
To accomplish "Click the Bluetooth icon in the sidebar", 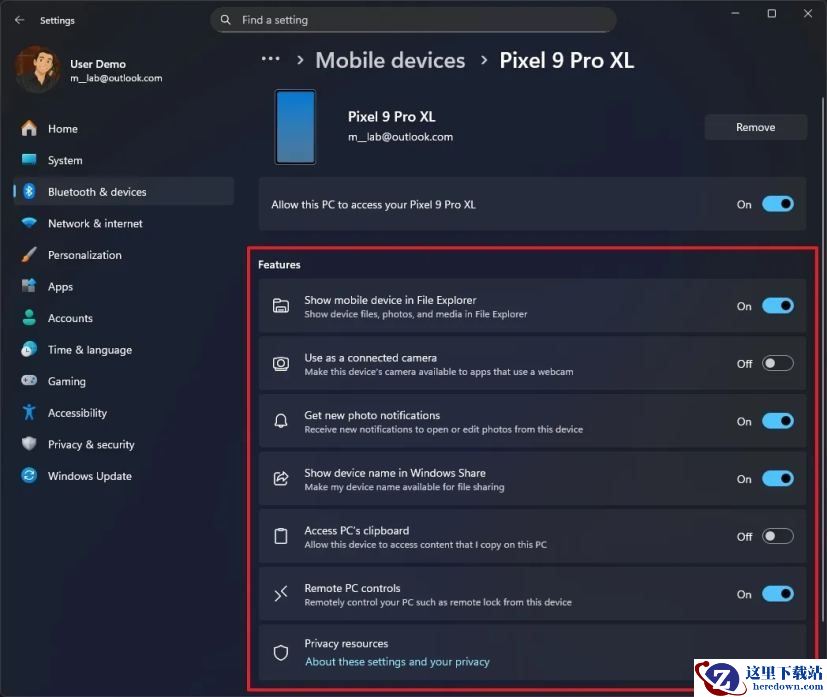I will tap(29, 191).
